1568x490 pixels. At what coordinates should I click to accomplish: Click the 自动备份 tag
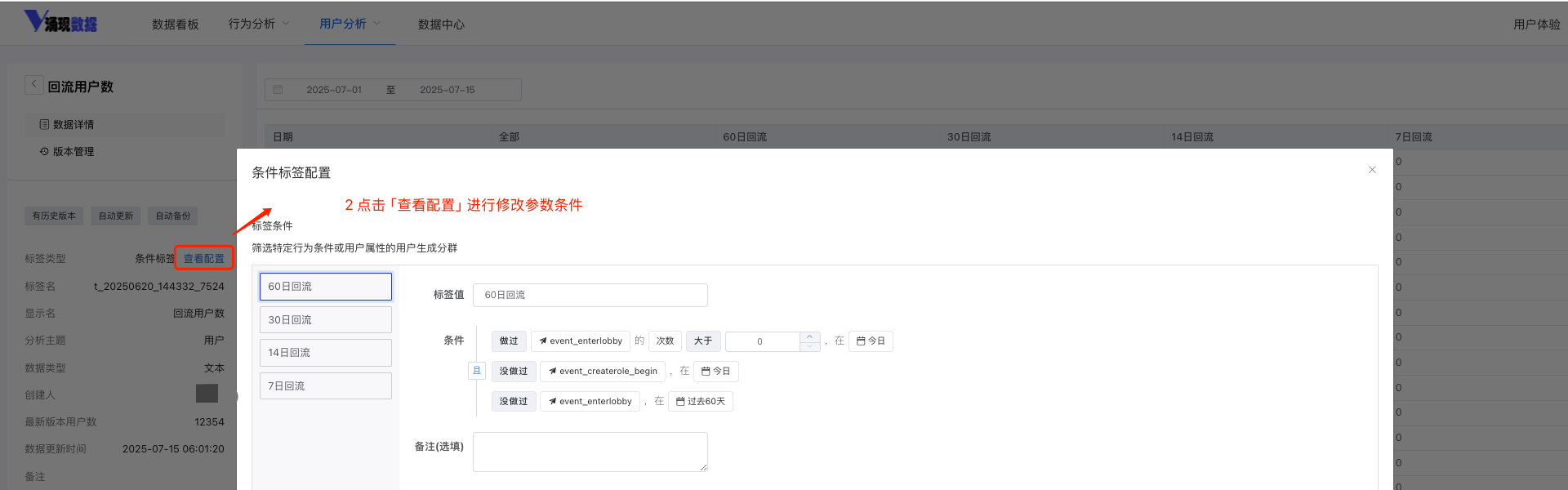pyautogui.click(x=172, y=216)
